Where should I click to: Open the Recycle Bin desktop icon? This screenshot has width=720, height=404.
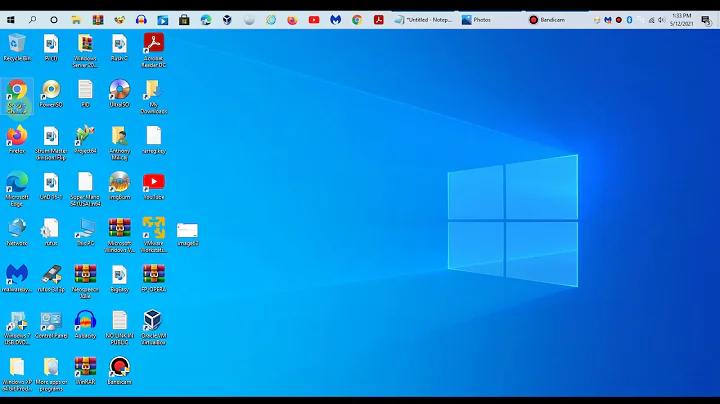tap(17, 47)
